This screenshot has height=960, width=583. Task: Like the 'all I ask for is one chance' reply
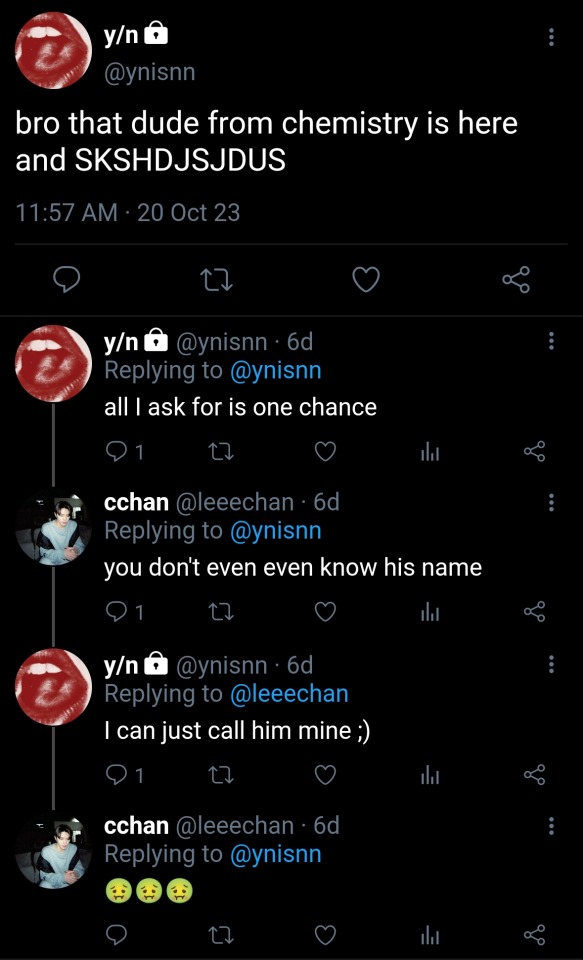(325, 452)
